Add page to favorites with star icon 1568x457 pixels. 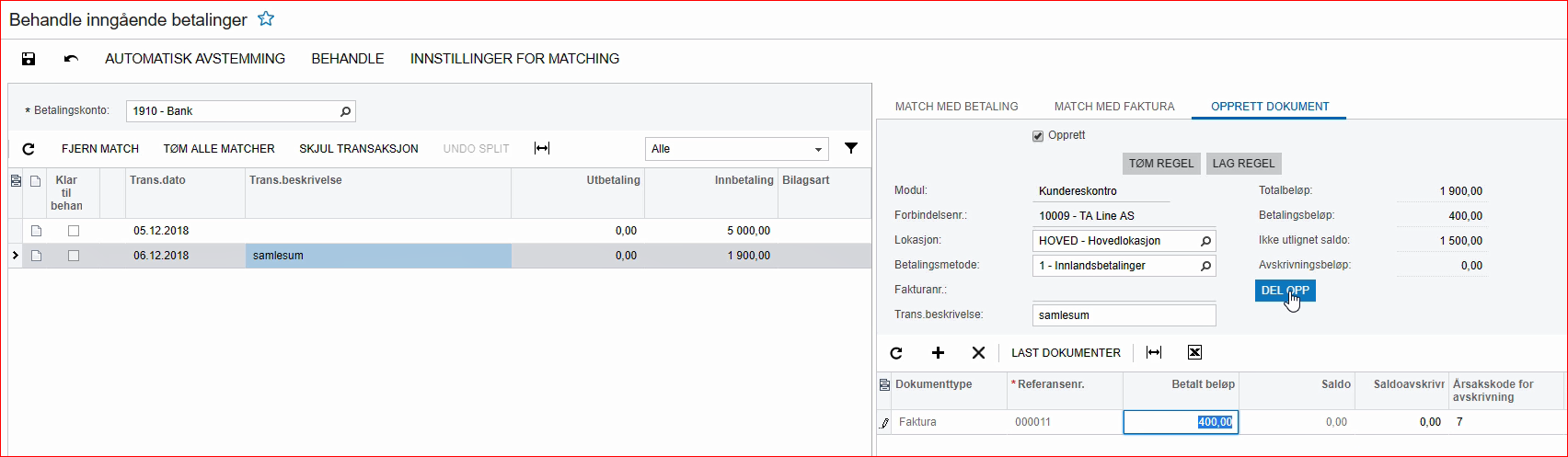266,19
